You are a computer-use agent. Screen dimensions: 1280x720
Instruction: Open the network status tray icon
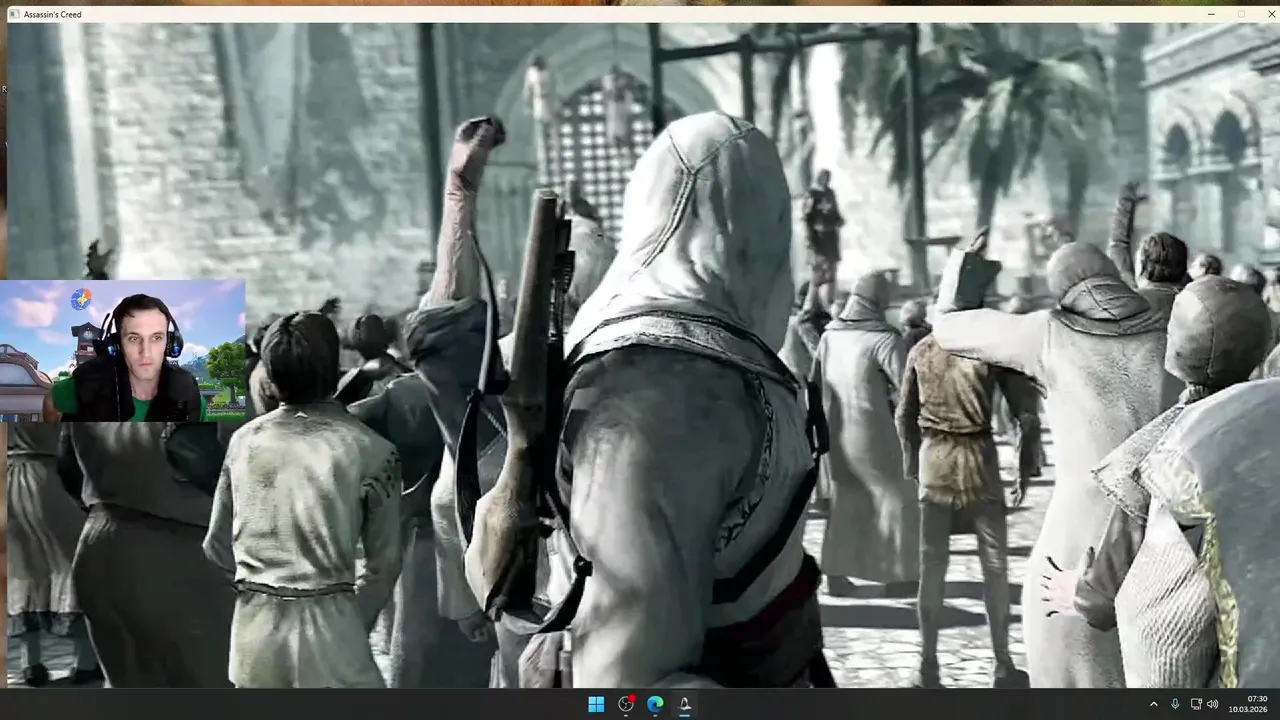point(1195,704)
